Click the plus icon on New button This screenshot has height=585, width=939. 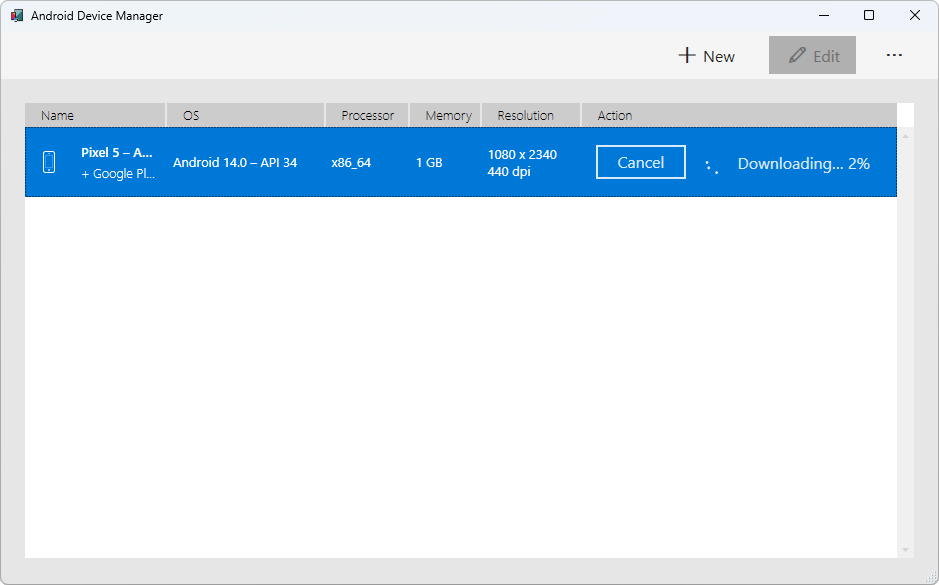click(x=687, y=56)
